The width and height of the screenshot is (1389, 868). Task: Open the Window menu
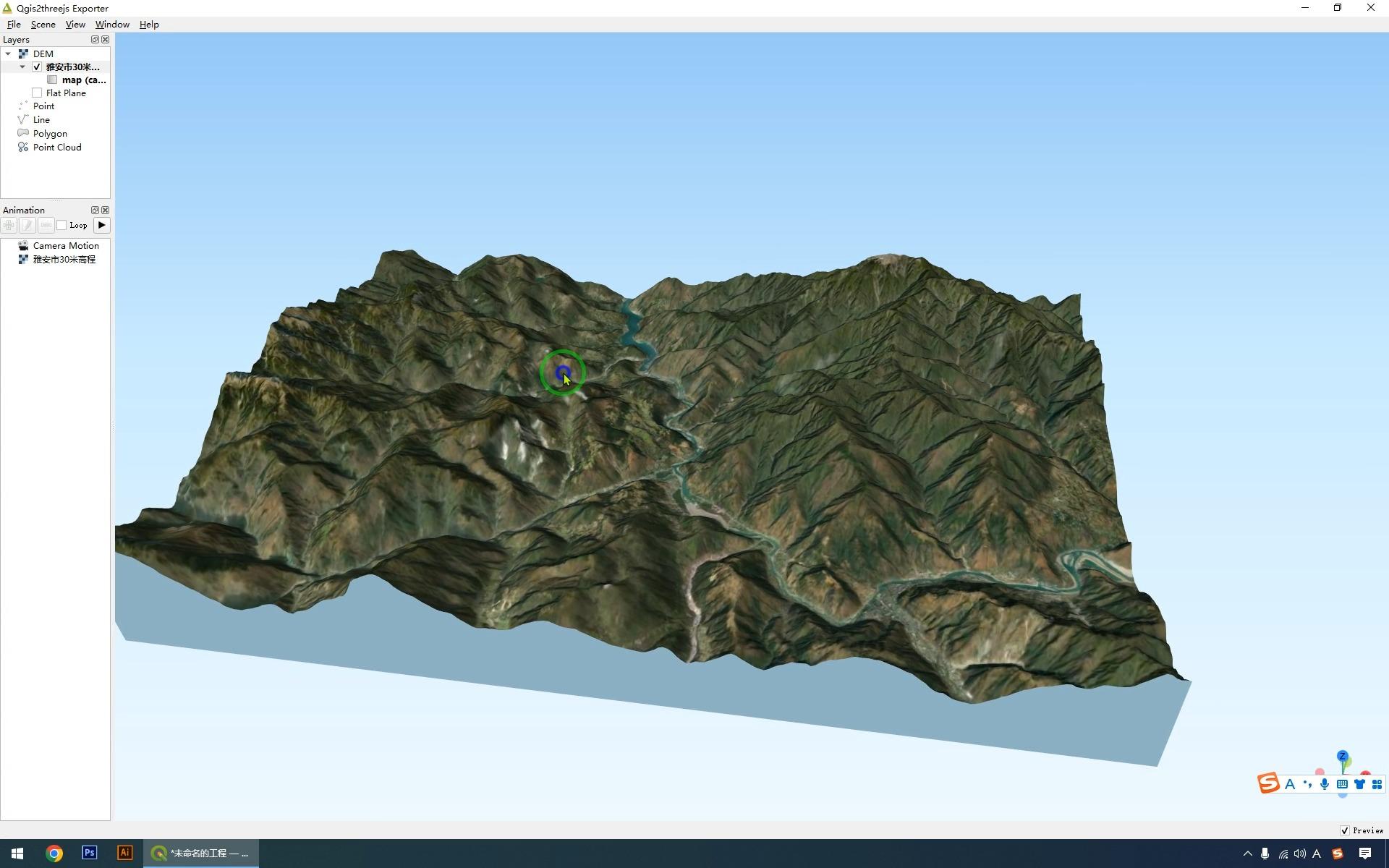111,24
